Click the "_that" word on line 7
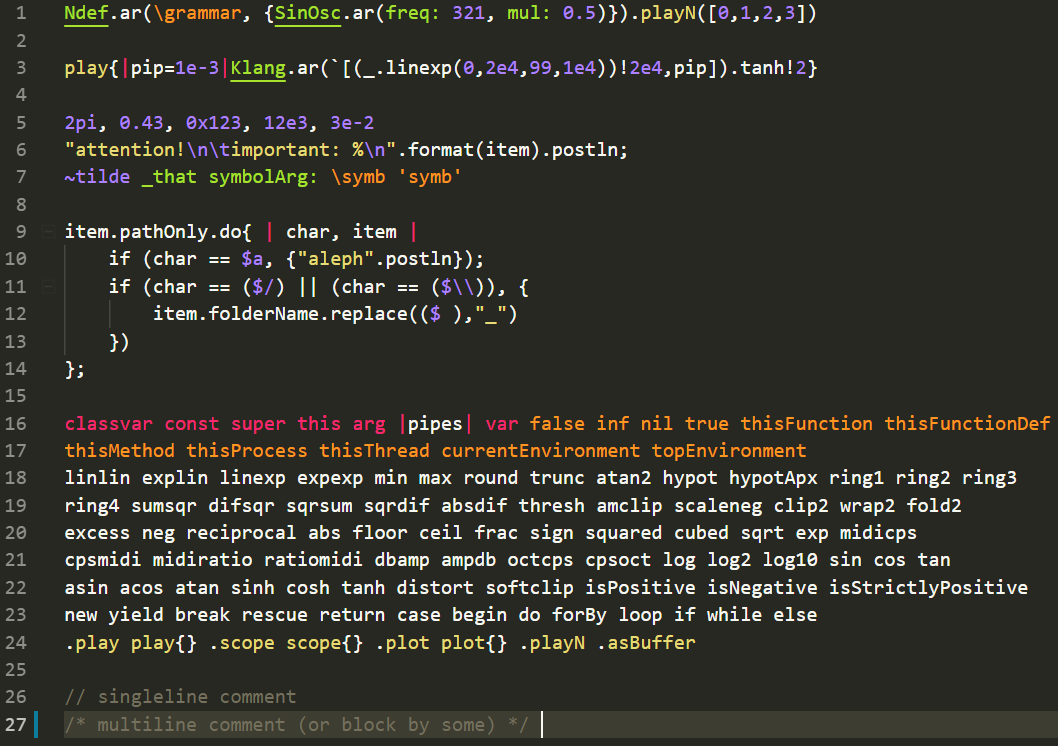The image size is (1058, 746). [169, 177]
